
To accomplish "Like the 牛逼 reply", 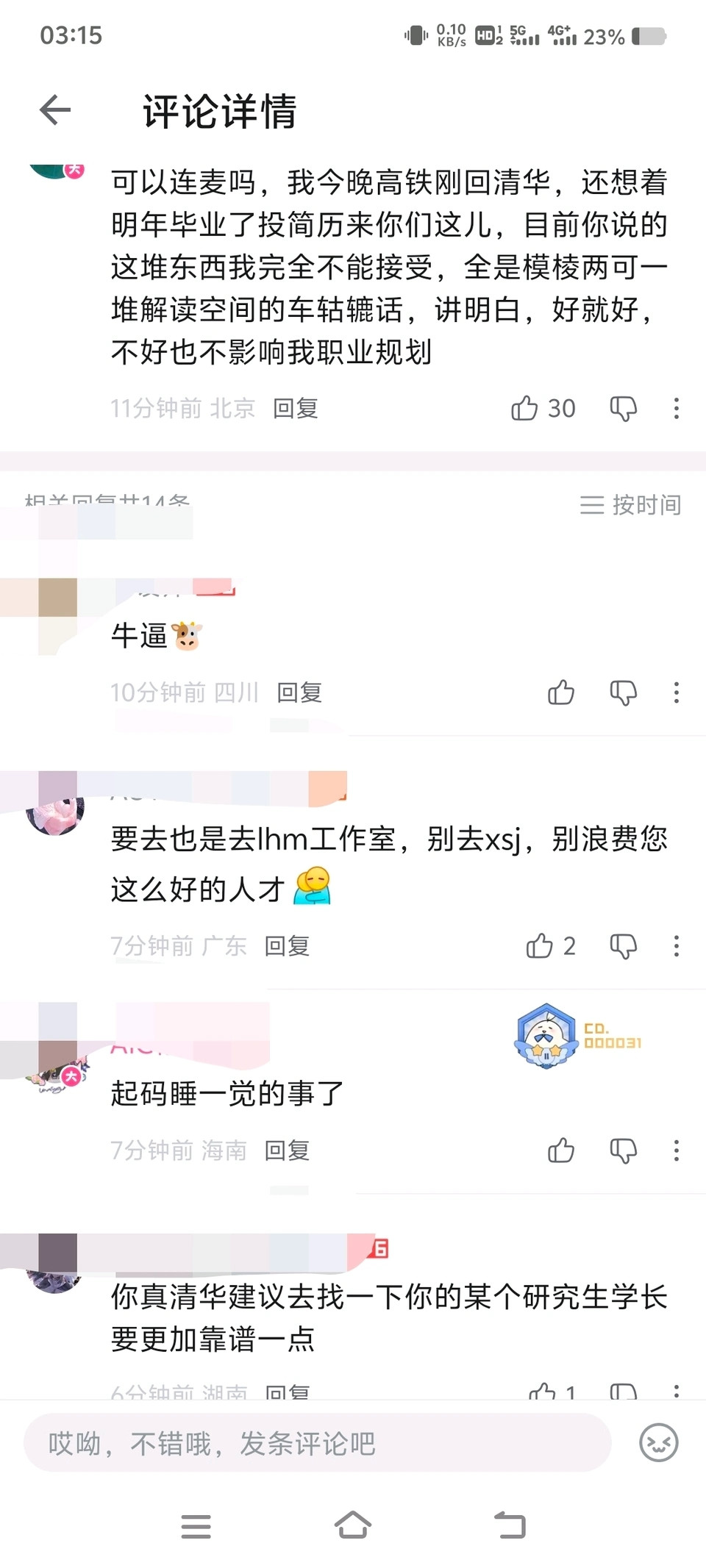I will 561,692.
